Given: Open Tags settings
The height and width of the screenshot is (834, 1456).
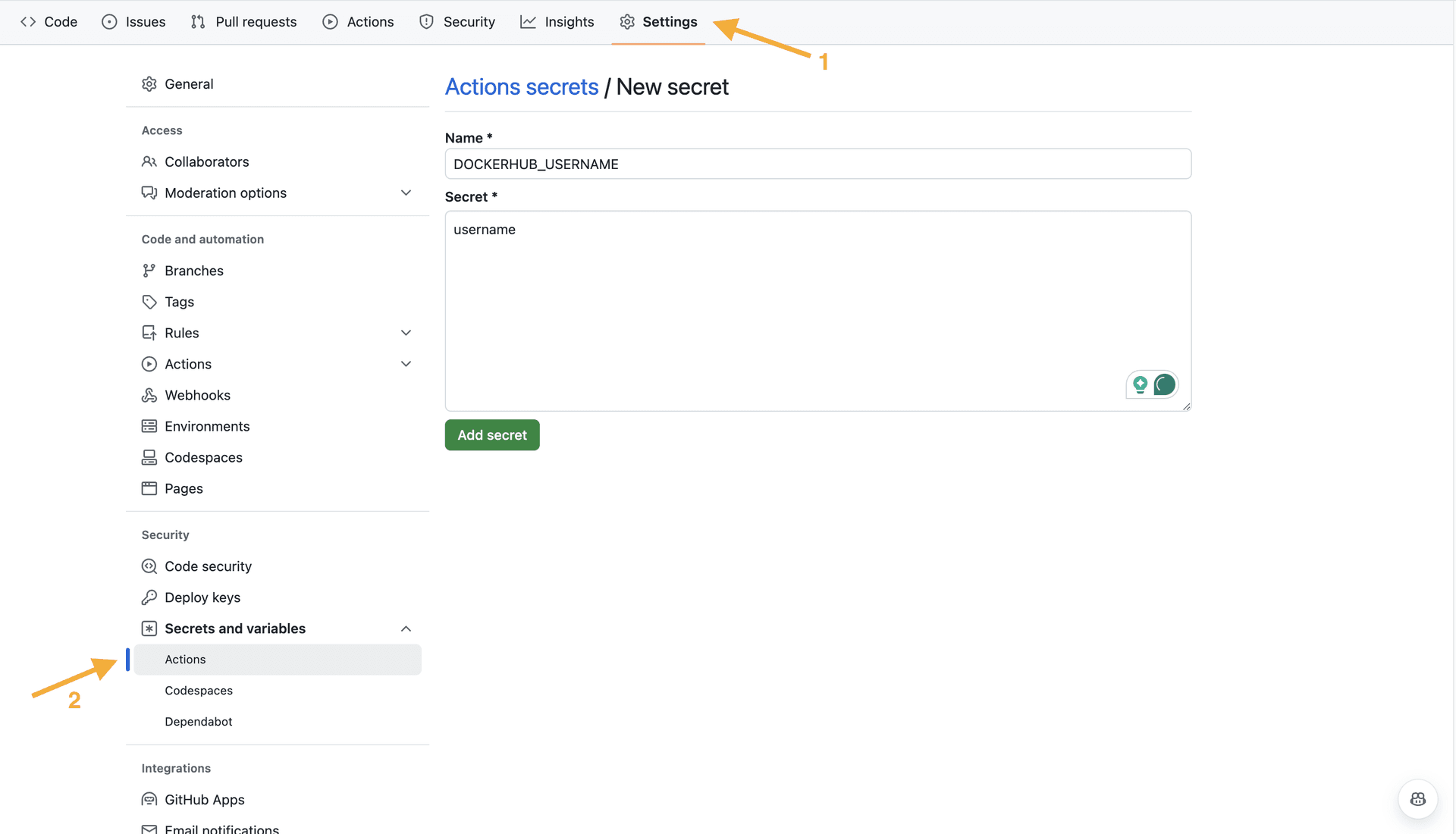Looking at the screenshot, I should pyautogui.click(x=278, y=302).
